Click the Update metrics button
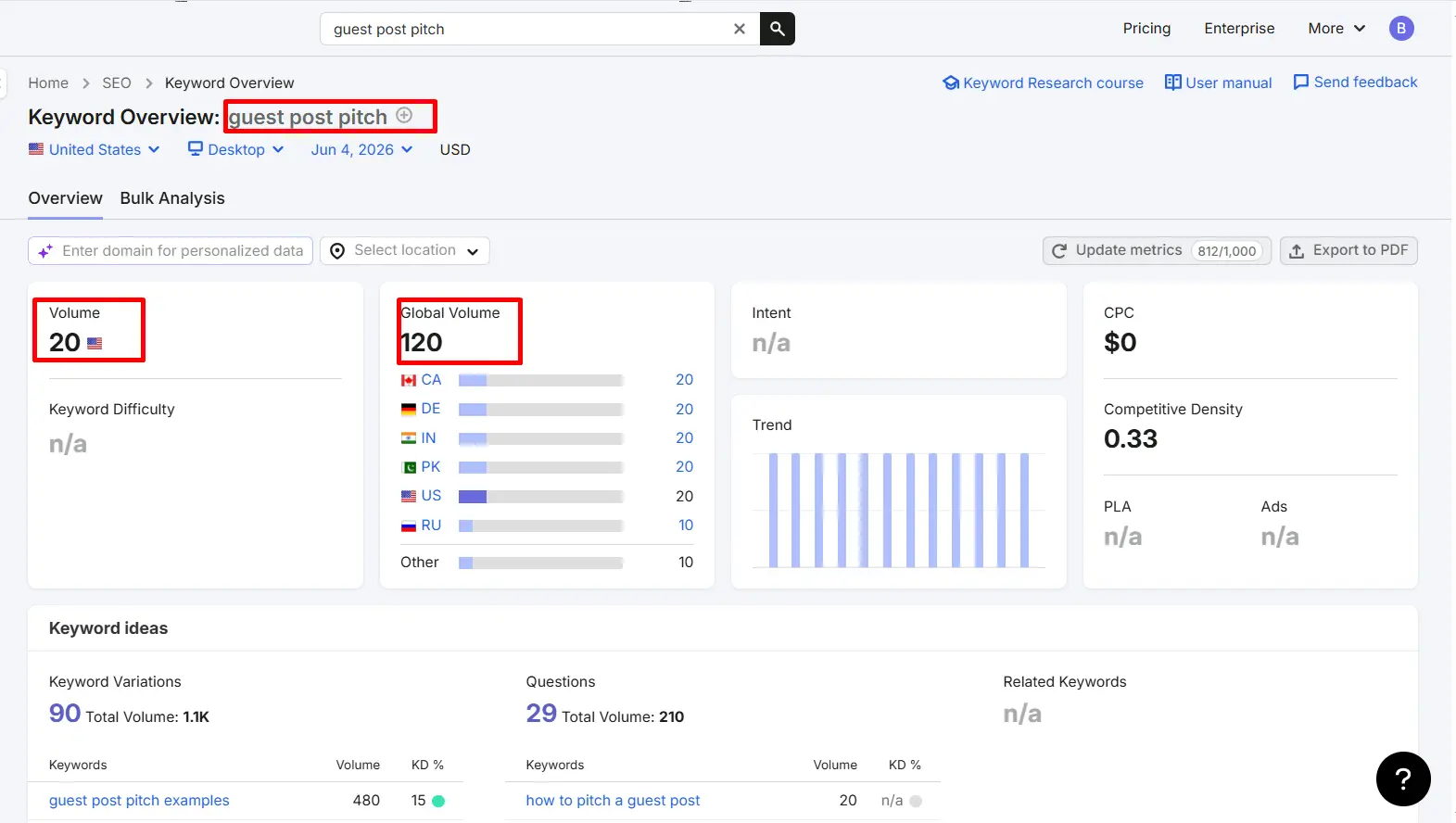This screenshot has height=823, width=1456. [x=1157, y=250]
